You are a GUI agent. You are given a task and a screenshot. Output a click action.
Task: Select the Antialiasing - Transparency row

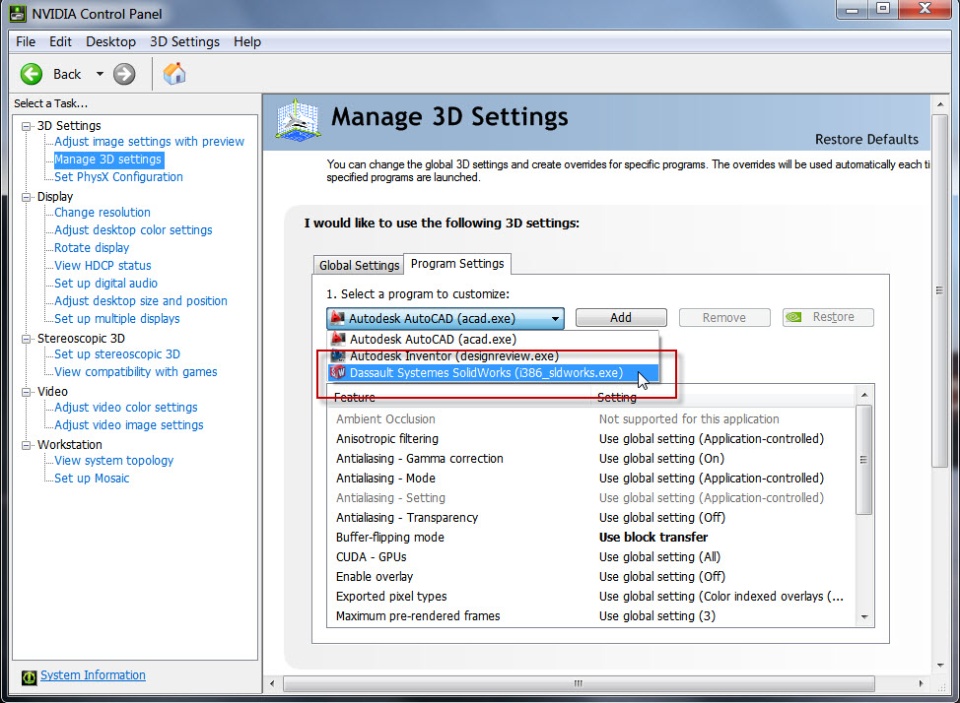(x=591, y=518)
